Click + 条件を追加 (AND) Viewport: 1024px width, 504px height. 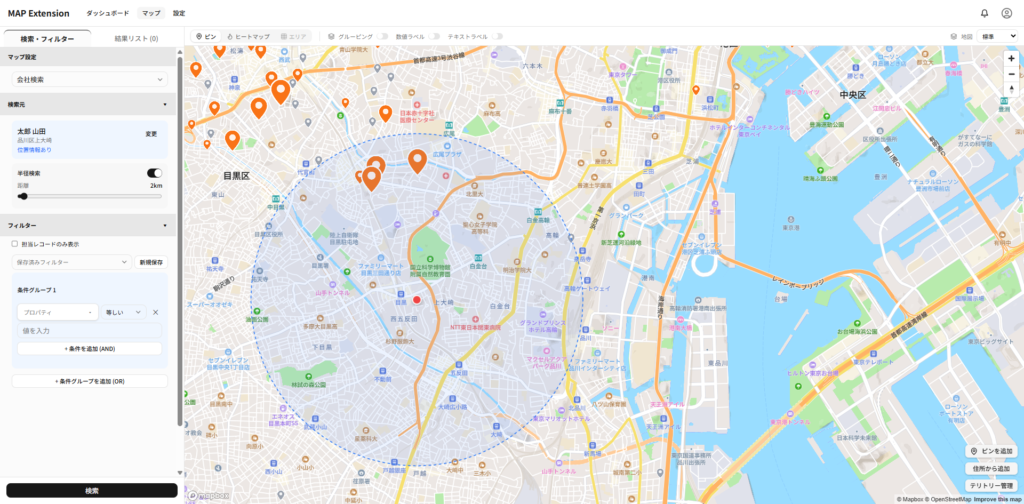[x=89, y=349]
